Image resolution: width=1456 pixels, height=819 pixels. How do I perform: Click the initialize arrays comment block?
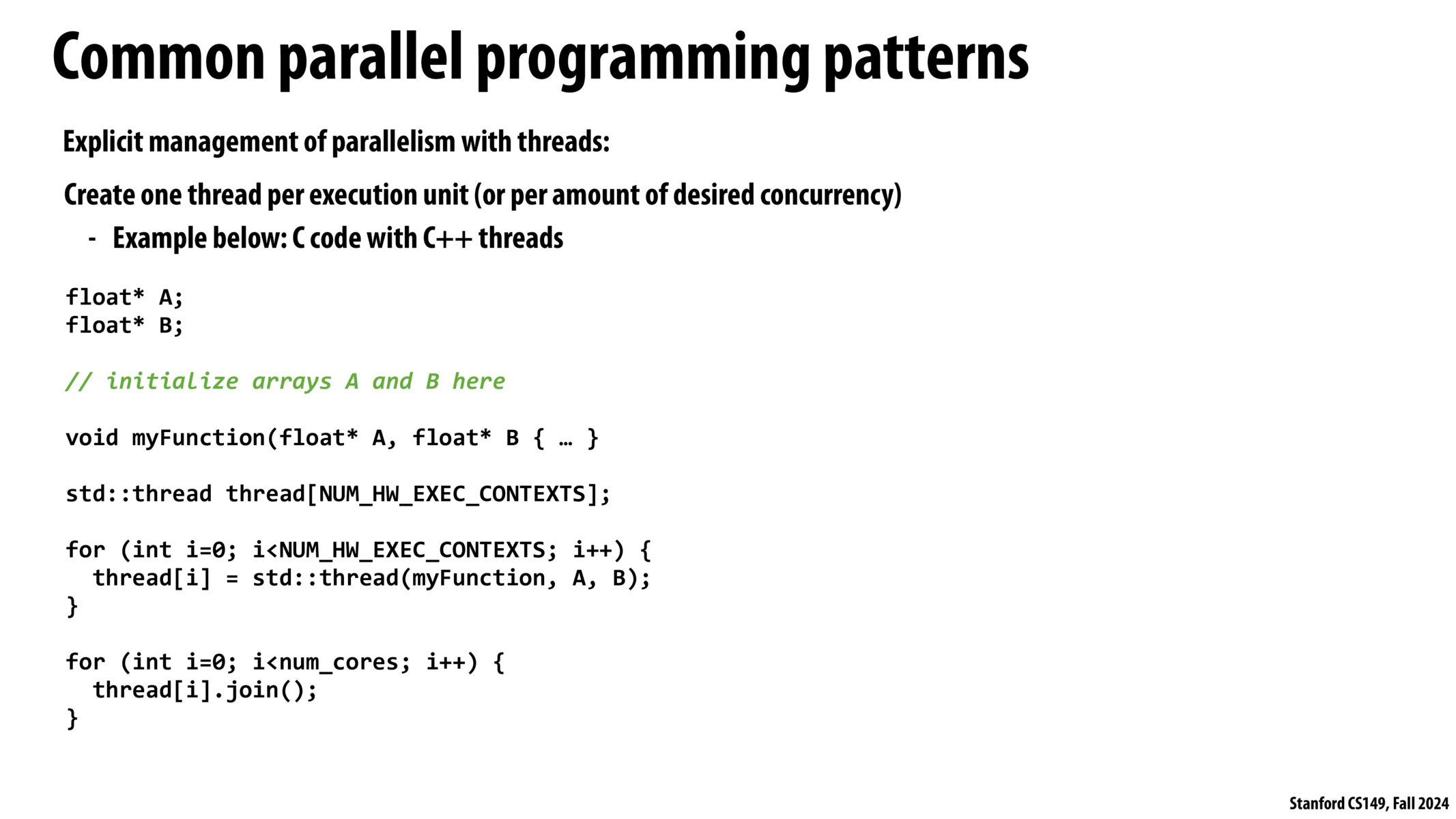pos(287,380)
